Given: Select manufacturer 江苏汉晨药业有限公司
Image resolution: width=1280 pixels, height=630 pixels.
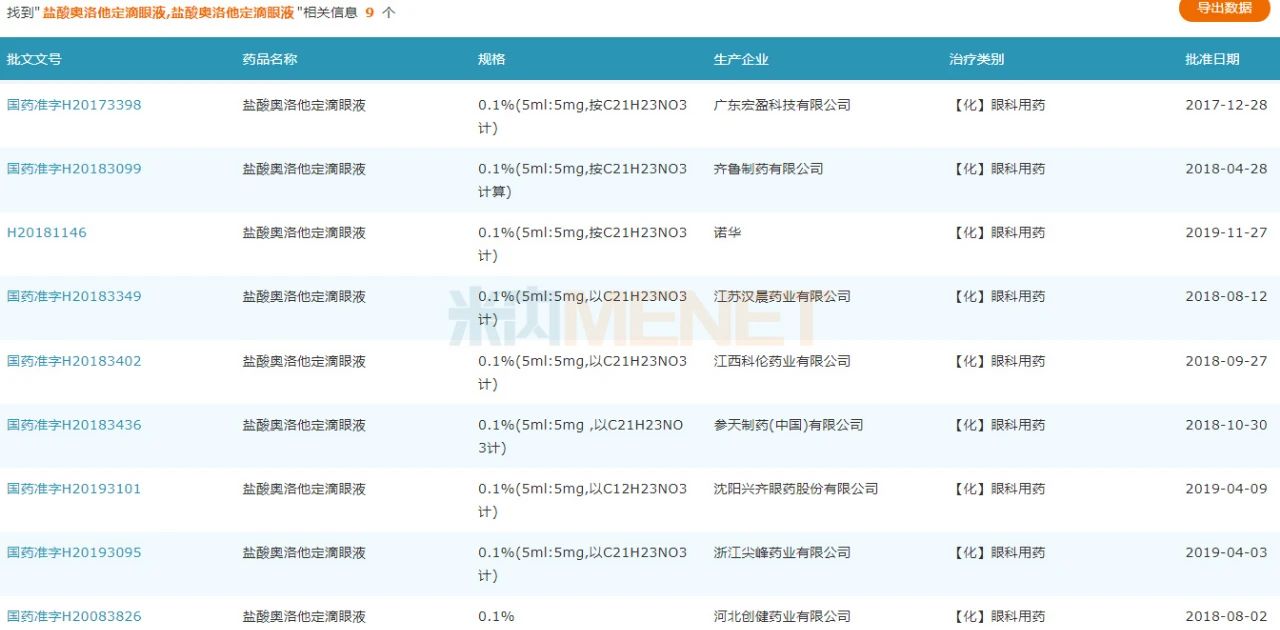Looking at the screenshot, I should [x=782, y=297].
